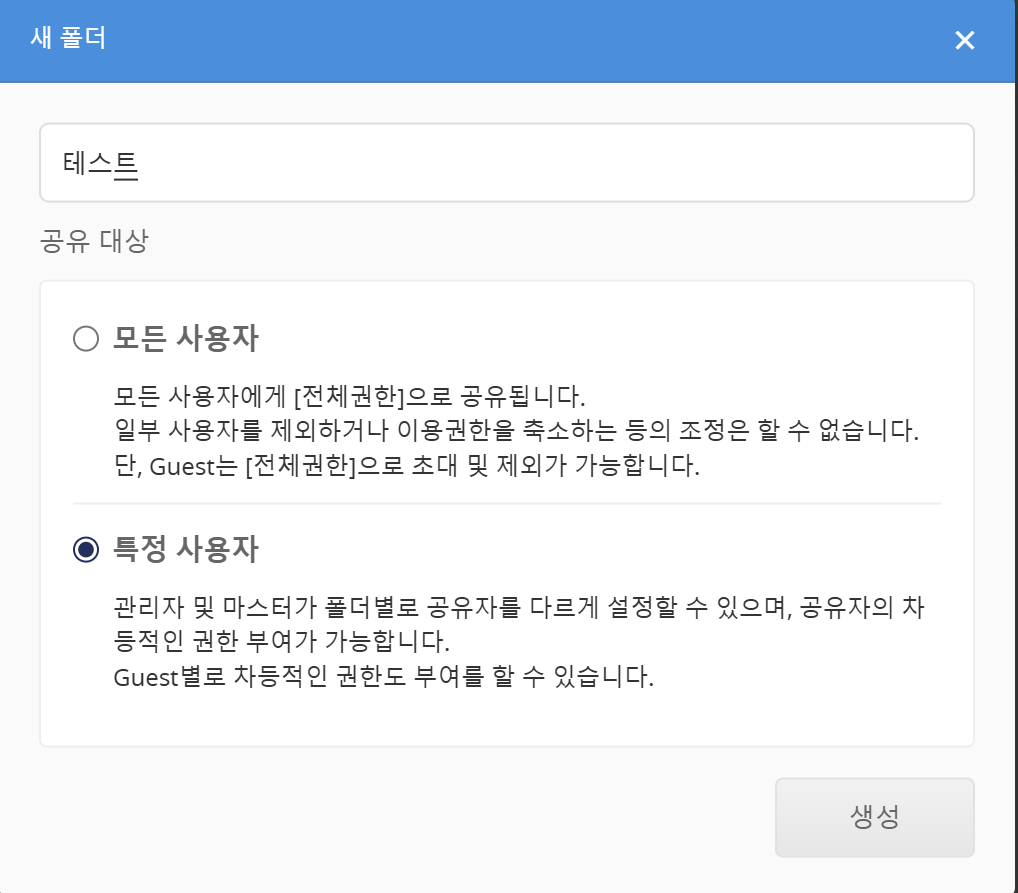Select the 모든 사용자 radio button
Viewport: 1018px width, 893px height.
pyautogui.click(x=86, y=340)
